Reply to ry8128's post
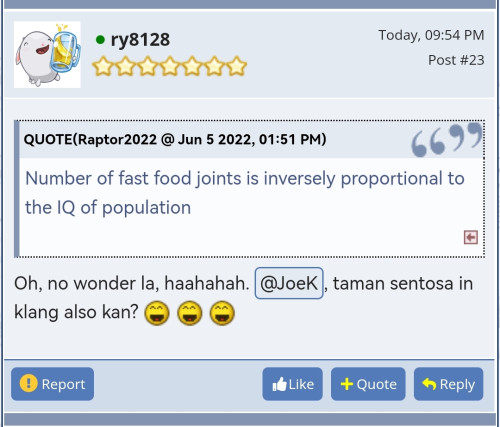 [x=448, y=384]
